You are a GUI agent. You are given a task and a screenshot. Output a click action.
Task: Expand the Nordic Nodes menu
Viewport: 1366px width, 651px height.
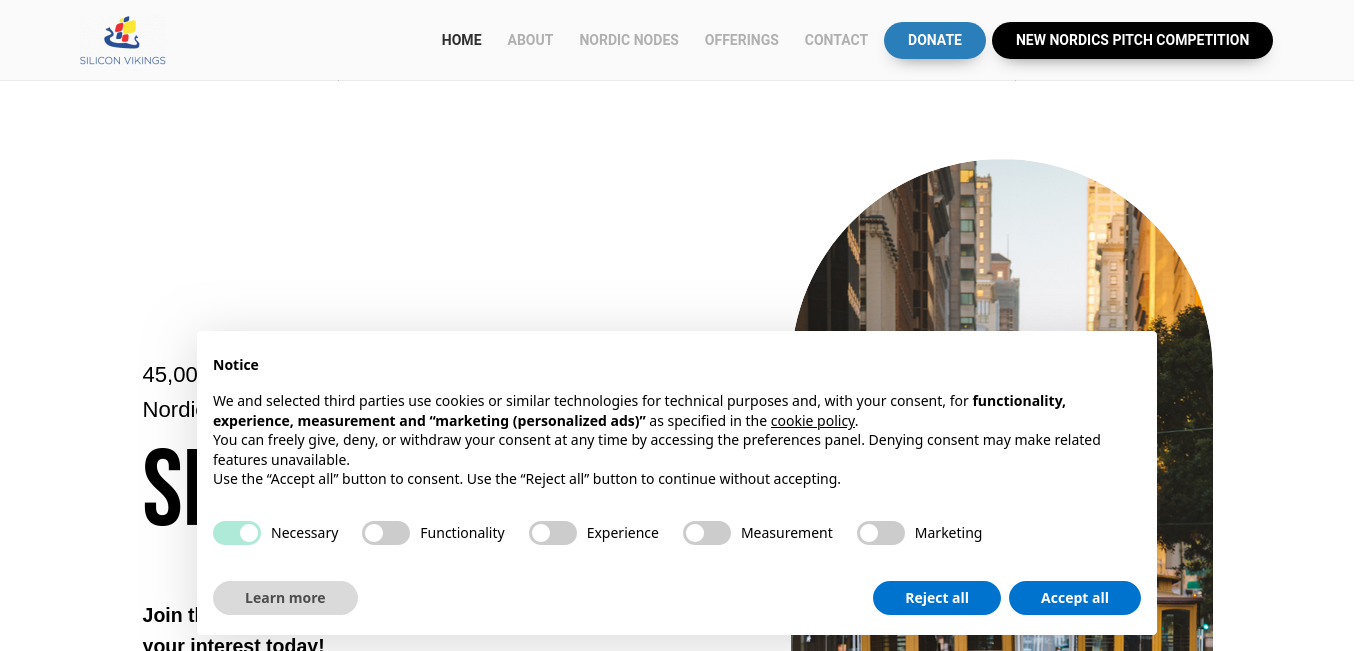click(629, 40)
